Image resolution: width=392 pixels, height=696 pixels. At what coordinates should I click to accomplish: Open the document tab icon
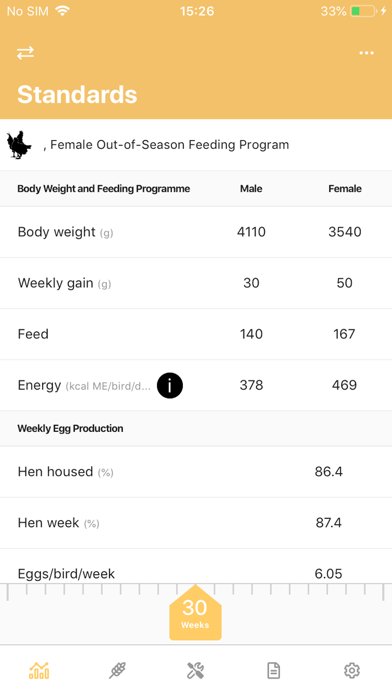pyautogui.click(x=273, y=670)
